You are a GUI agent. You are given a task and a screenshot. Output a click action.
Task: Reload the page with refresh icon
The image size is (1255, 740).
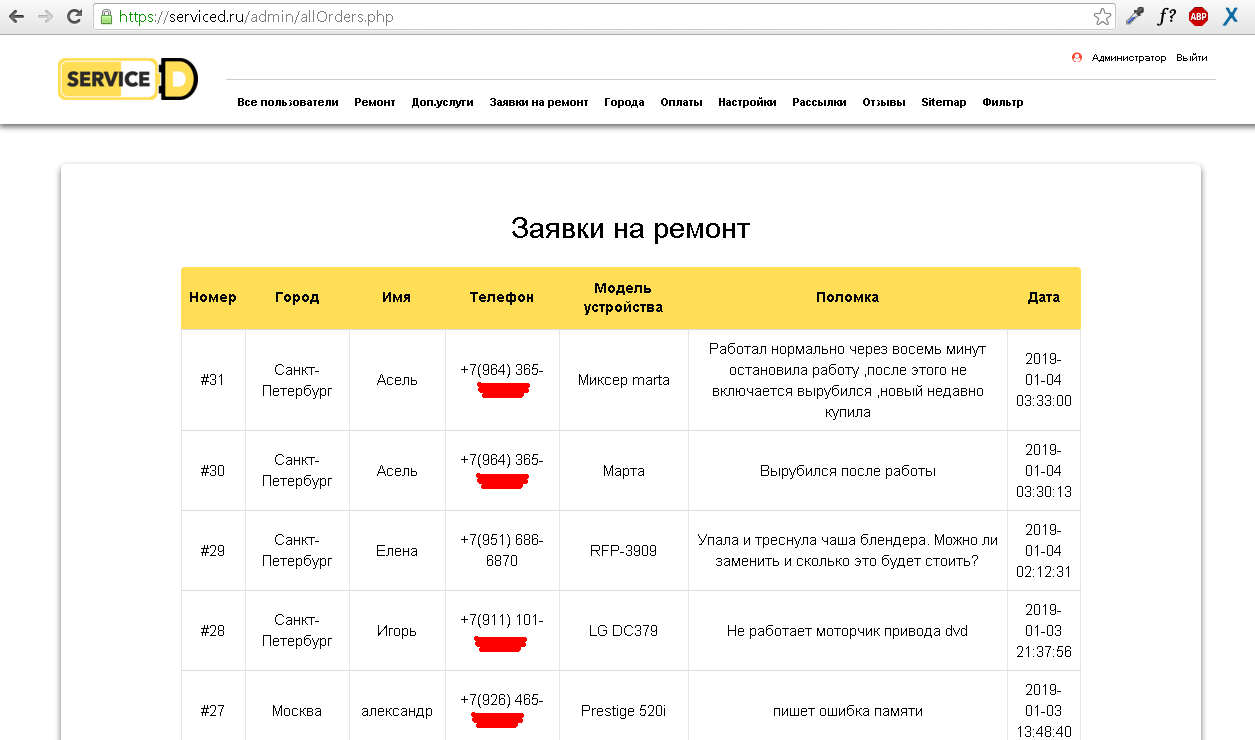point(74,16)
